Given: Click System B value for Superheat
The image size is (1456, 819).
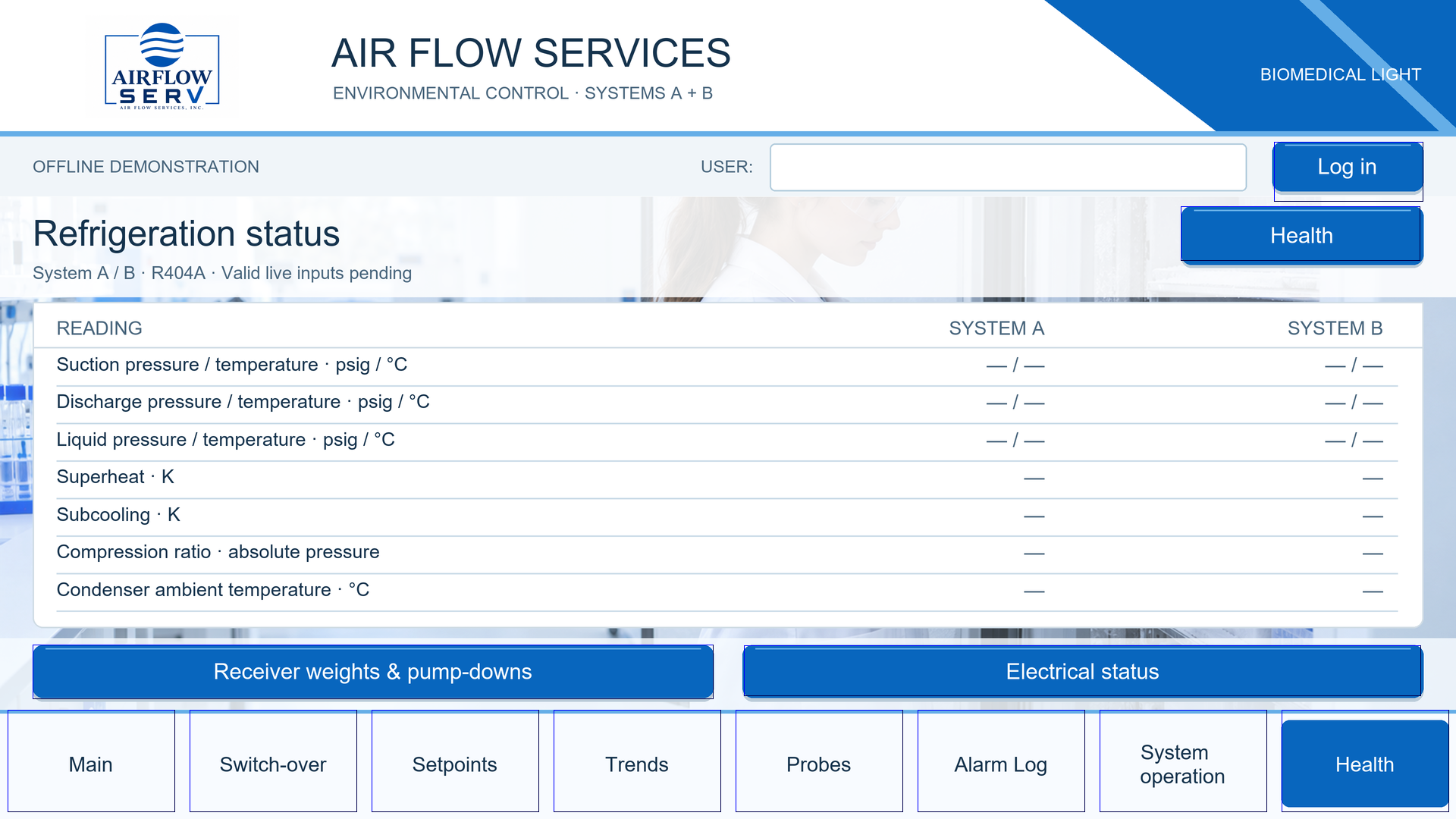Looking at the screenshot, I should click(1373, 479).
